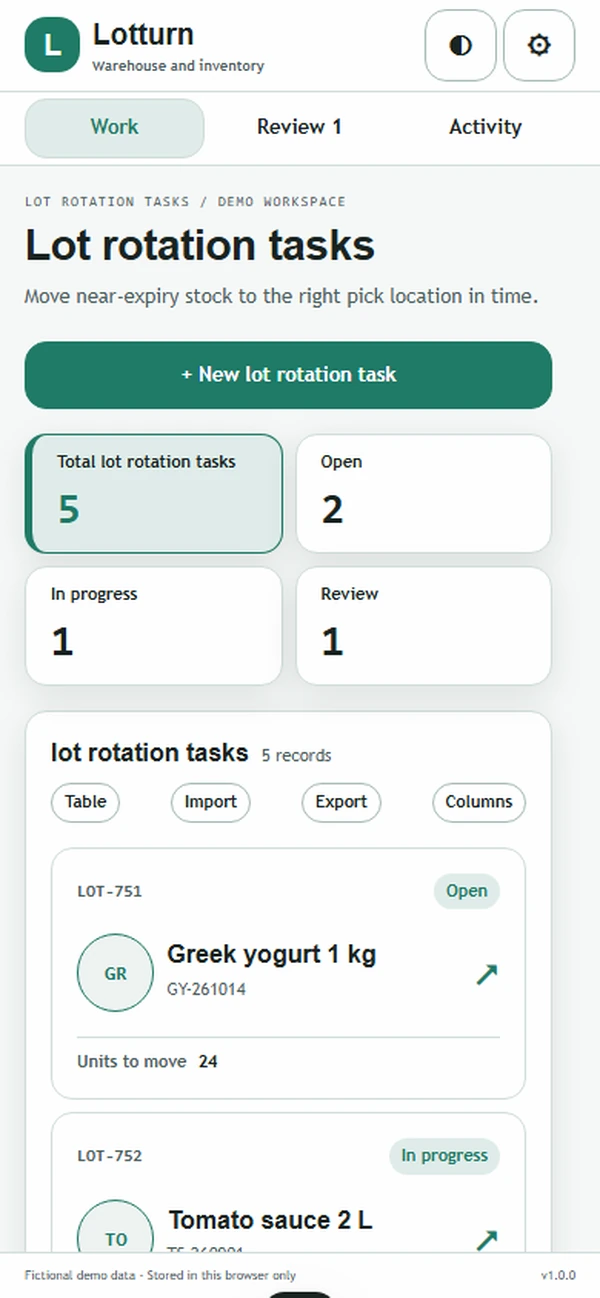
Task: Click the Import button
Action: click(x=210, y=802)
